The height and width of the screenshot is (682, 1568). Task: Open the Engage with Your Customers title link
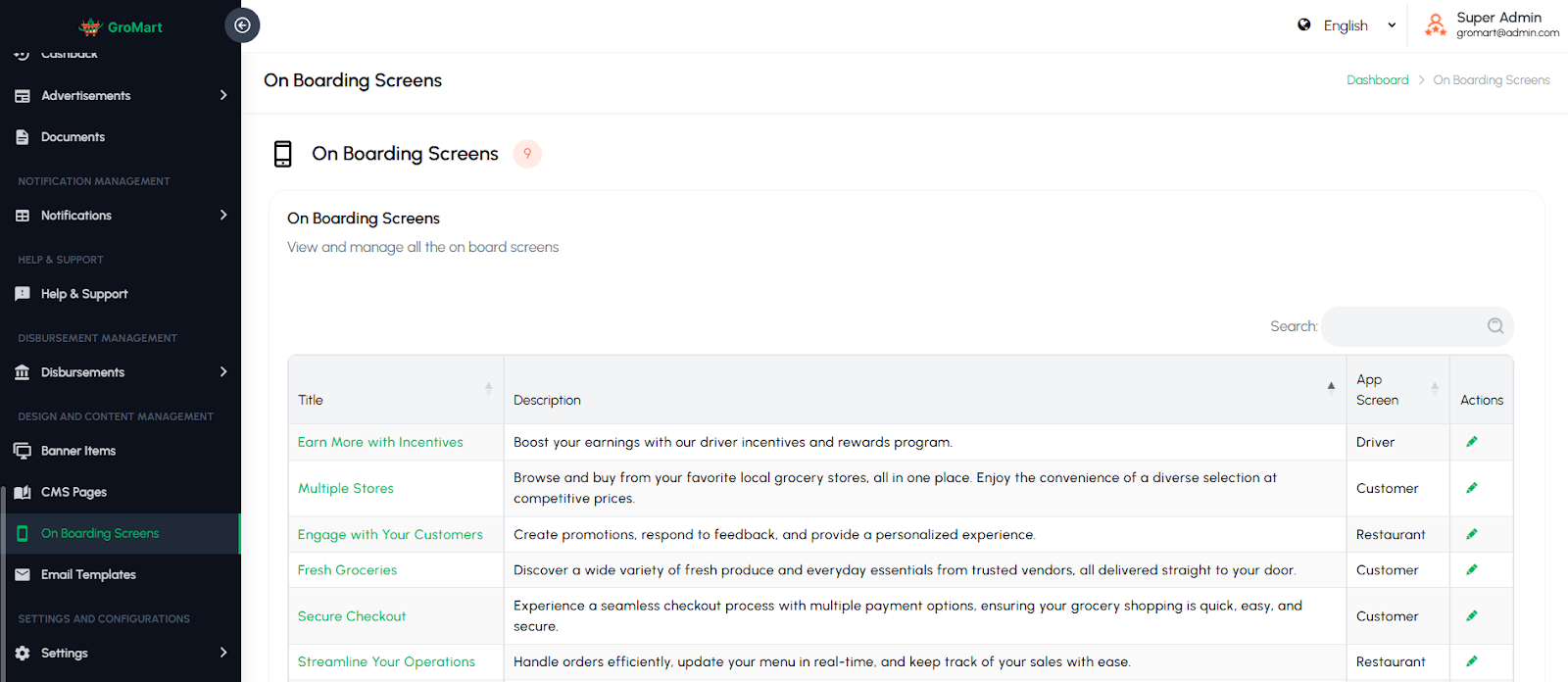[x=390, y=534]
